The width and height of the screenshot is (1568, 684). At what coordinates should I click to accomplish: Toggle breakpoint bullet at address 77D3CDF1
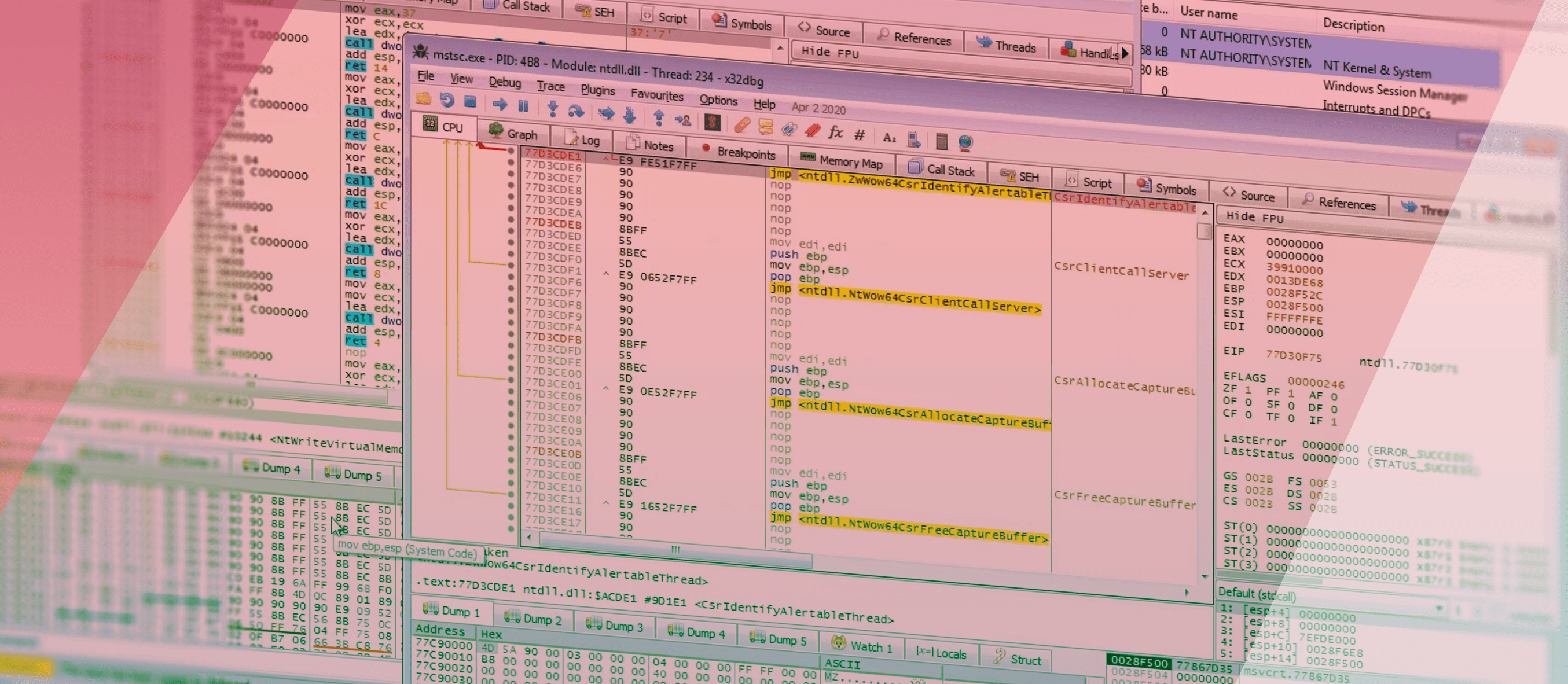(511, 265)
